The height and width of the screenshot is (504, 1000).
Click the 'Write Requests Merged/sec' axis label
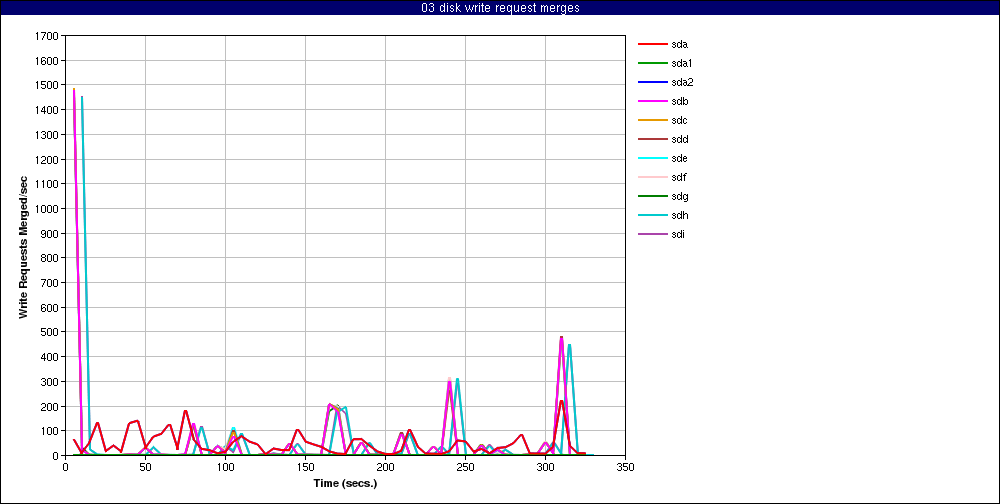tap(23, 246)
